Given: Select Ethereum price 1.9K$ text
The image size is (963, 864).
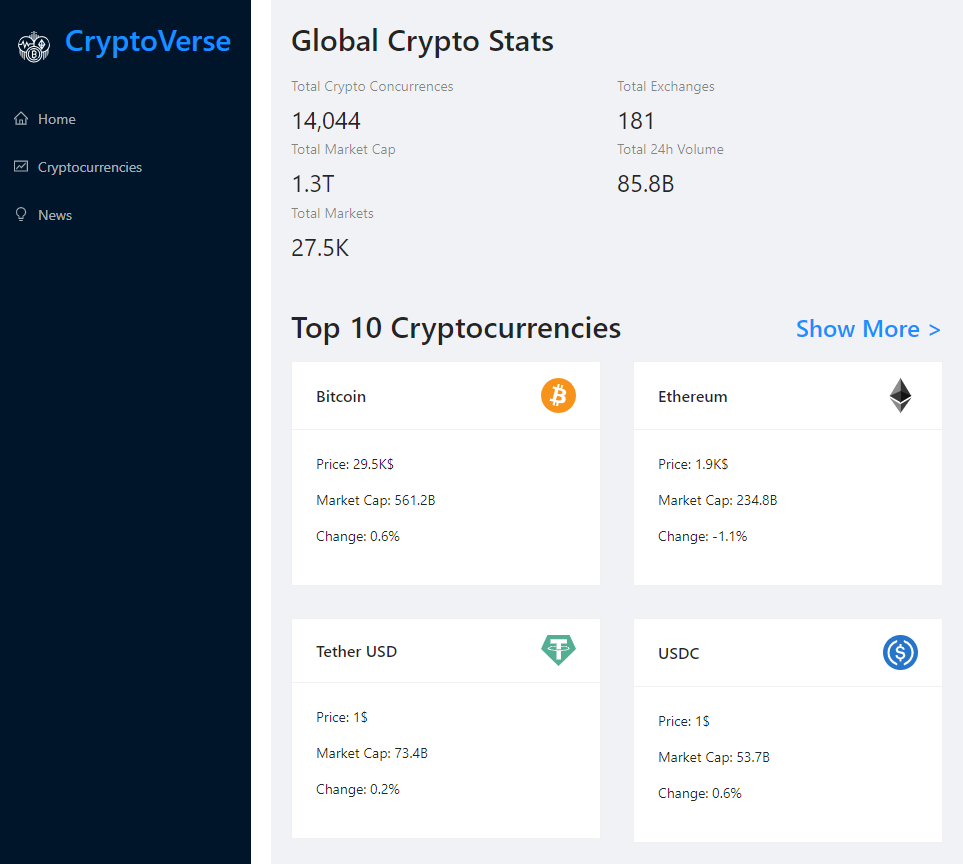Looking at the screenshot, I should (x=693, y=464).
